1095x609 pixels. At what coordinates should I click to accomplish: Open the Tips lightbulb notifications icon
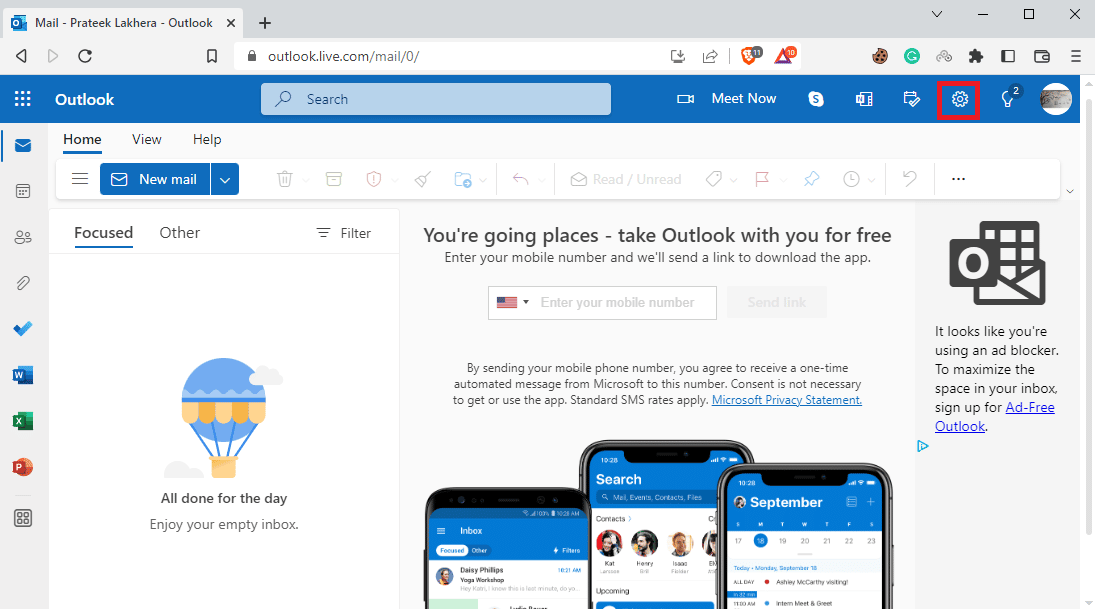pyautogui.click(x=1008, y=99)
